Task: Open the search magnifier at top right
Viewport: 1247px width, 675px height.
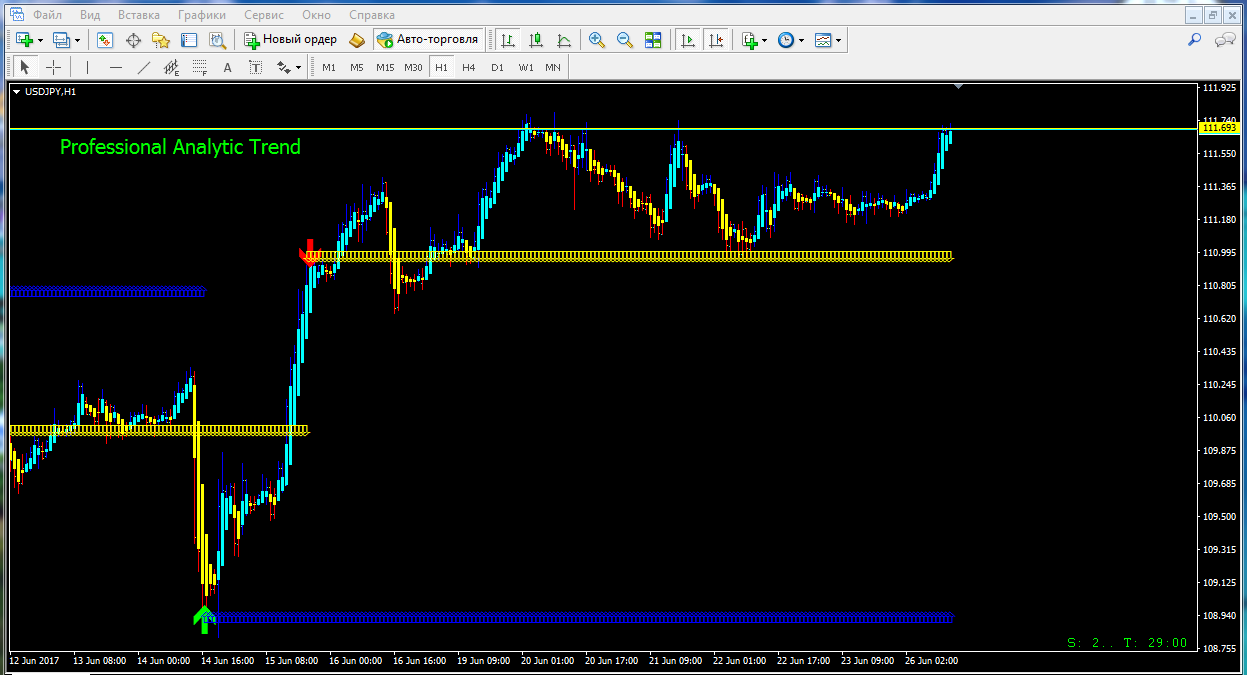Action: click(x=1194, y=40)
